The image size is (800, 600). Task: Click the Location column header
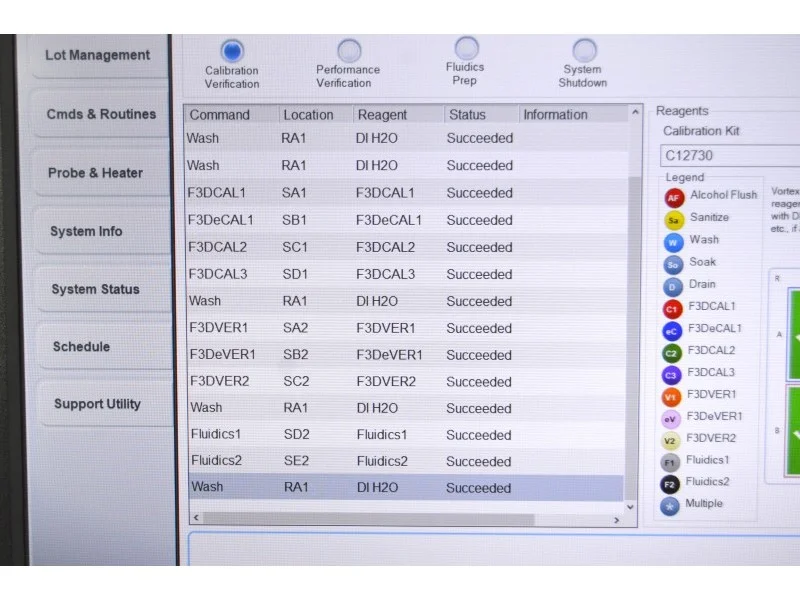(316, 114)
